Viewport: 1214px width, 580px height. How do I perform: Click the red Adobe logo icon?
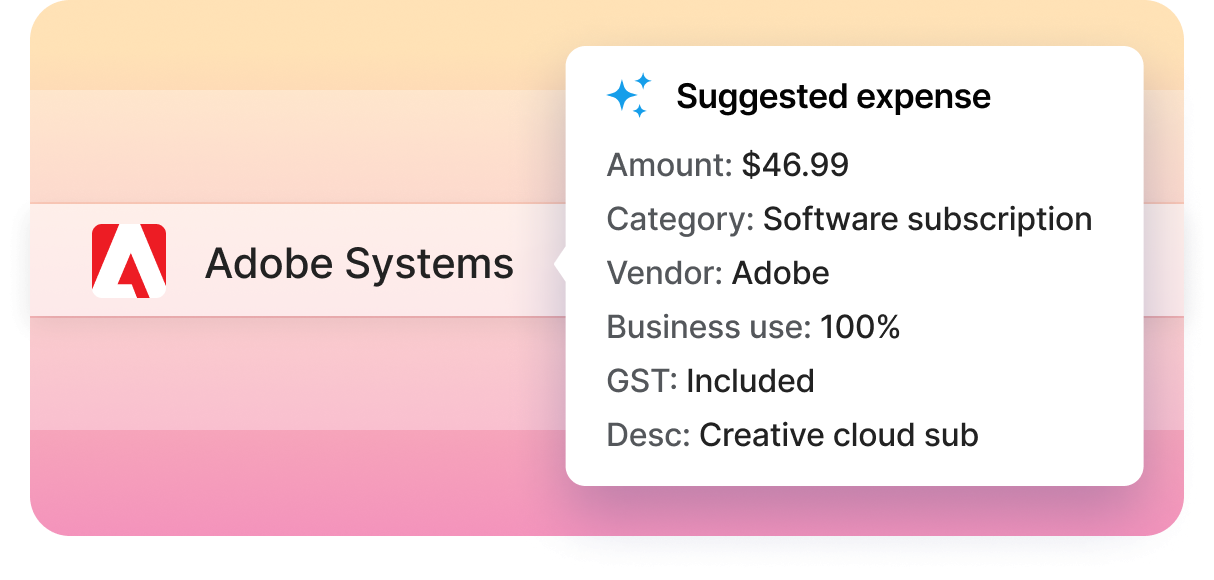(x=129, y=261)
